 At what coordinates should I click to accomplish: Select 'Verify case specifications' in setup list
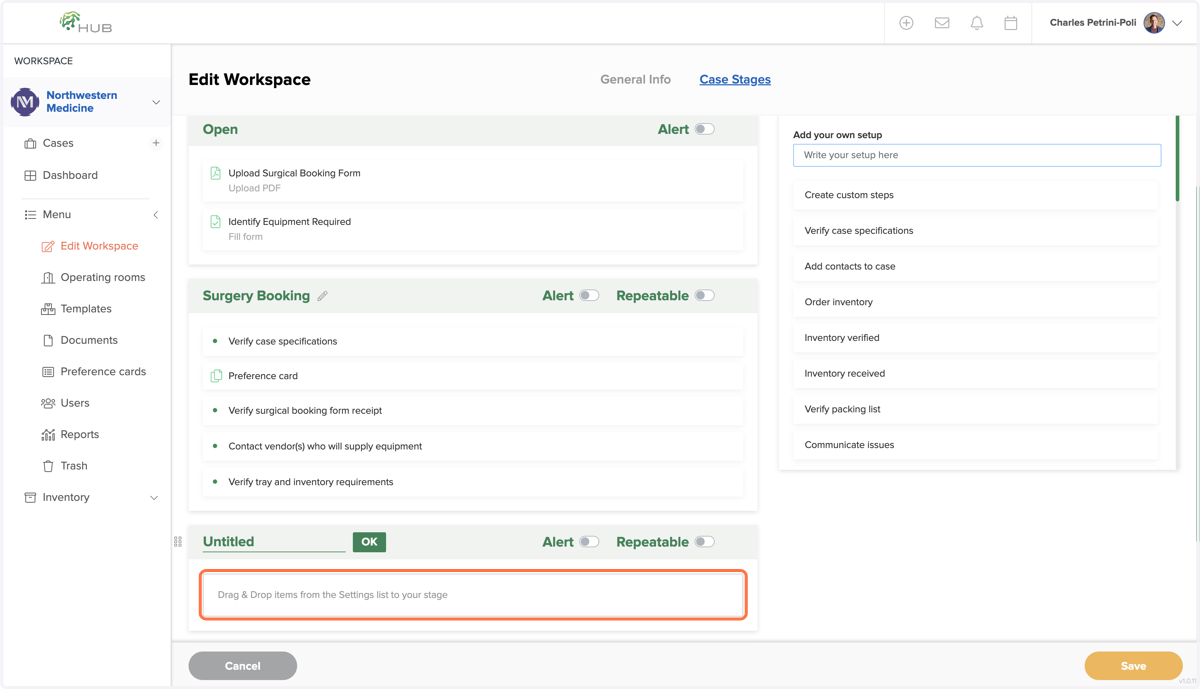click(x=976, y=231)
